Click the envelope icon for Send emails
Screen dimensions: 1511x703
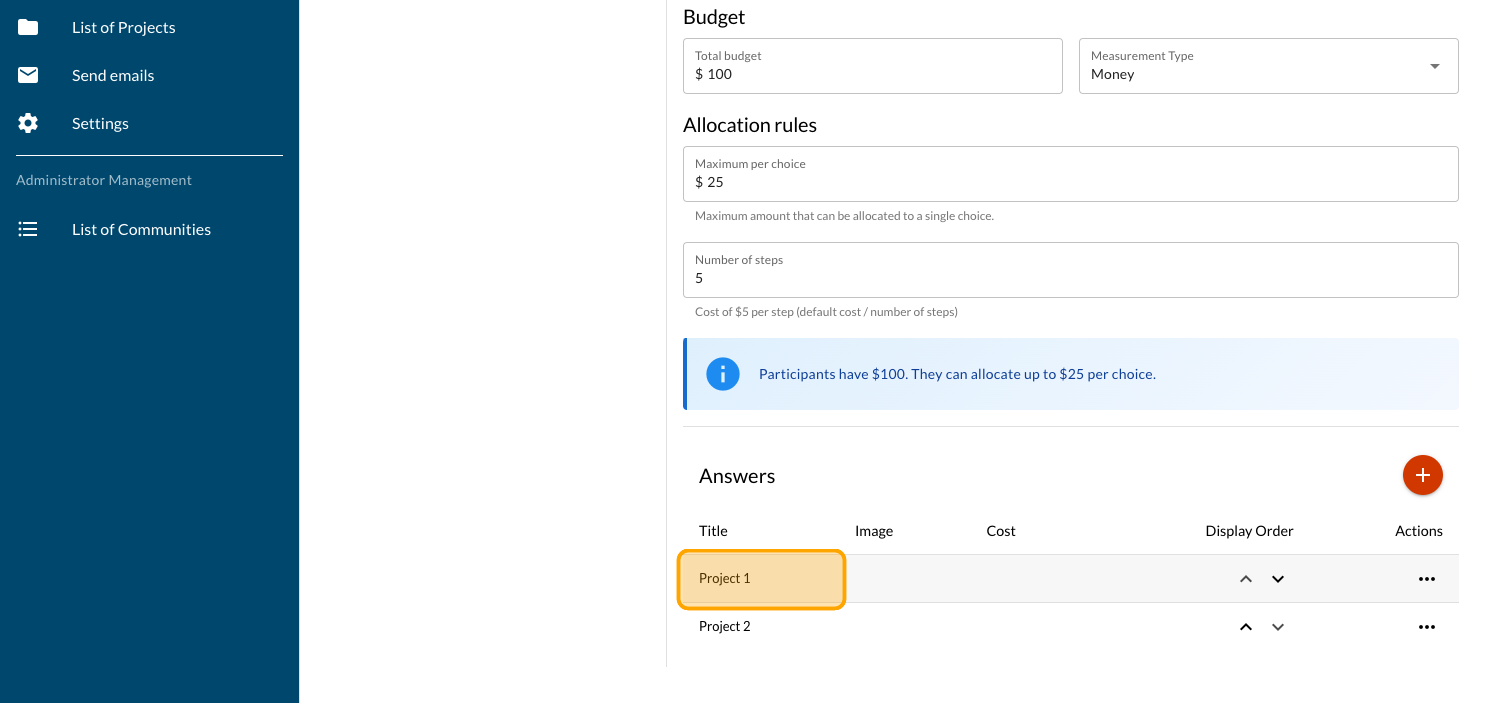tap(28, 75)
